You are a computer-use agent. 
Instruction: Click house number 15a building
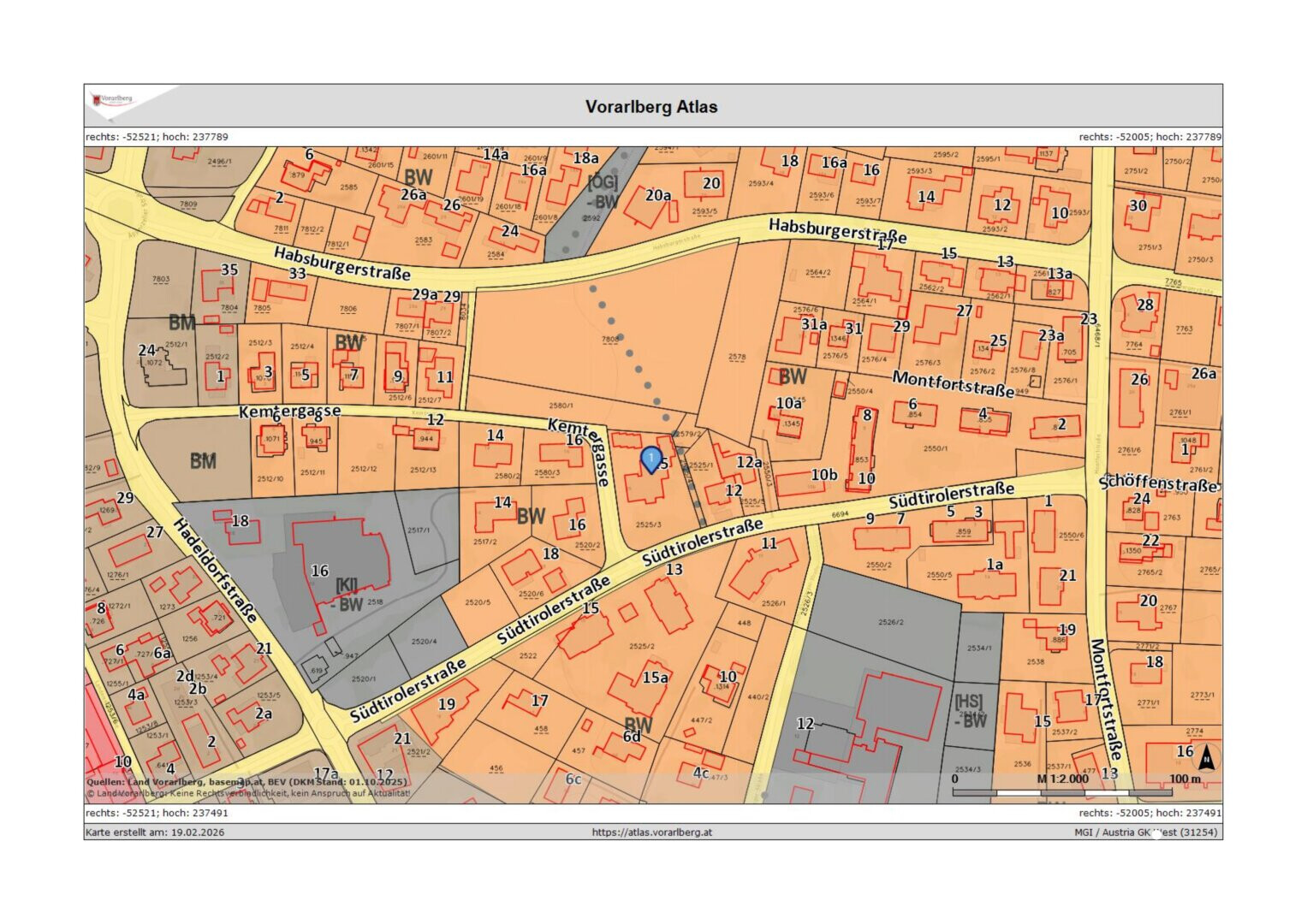[655, 678]
